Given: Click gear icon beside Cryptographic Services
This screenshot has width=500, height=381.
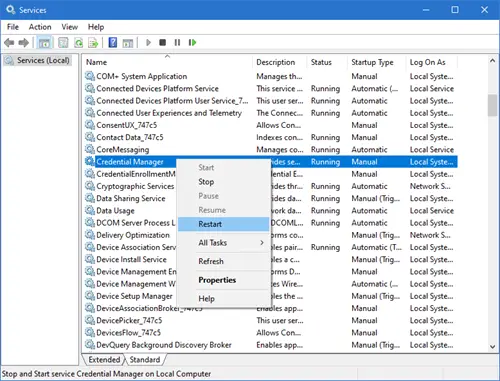Looking at the screenshot, I should pos(89,186).
